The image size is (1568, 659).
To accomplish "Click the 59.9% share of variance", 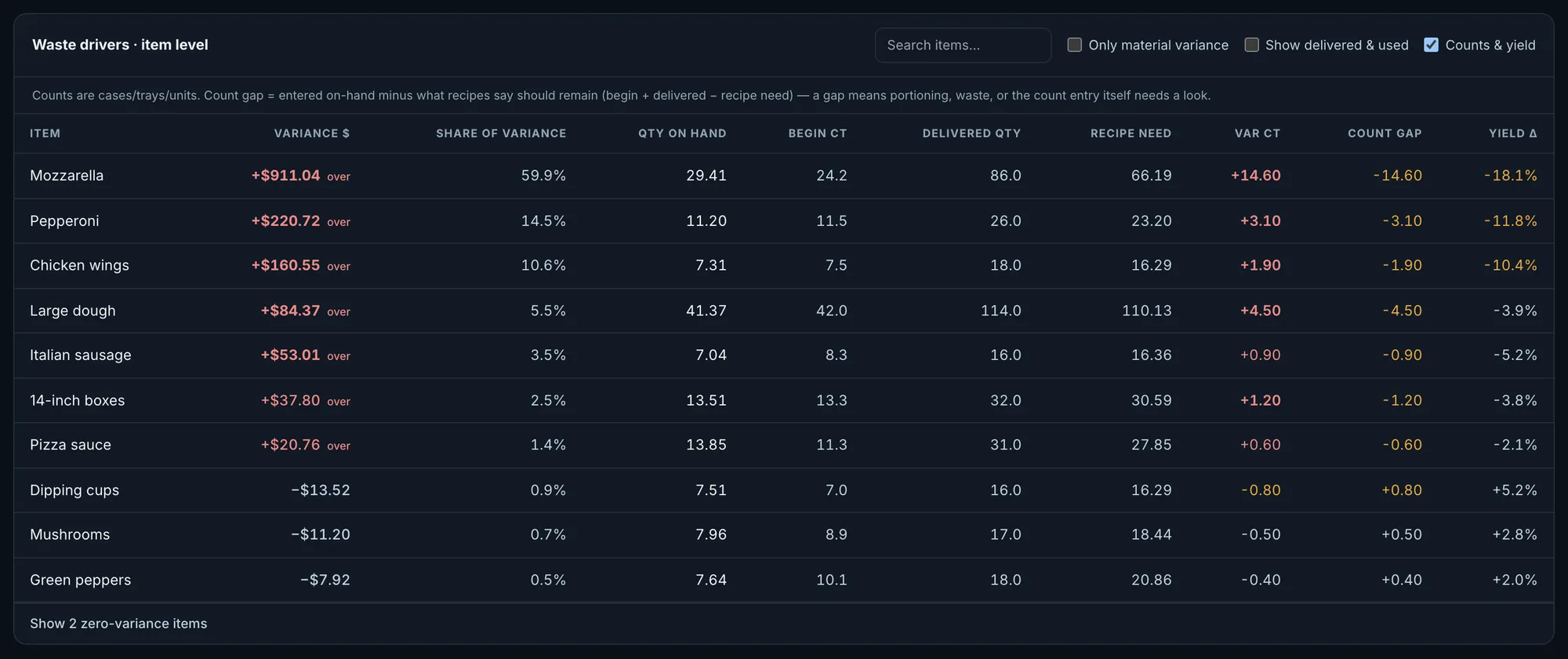I will point(543,176).
